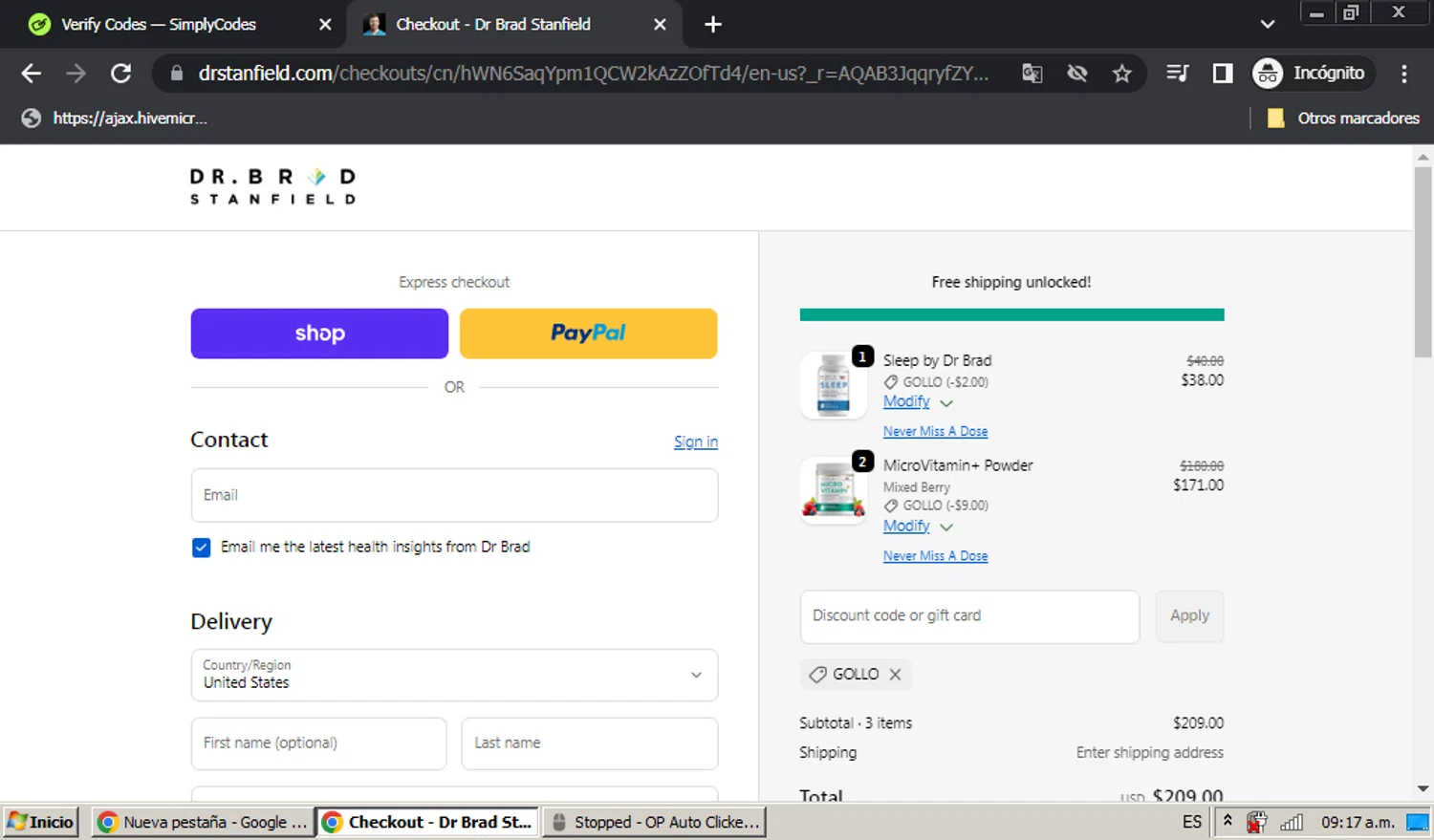
Task: Click the 09:17 a.m. clock
Action: tap(1357, 822)
